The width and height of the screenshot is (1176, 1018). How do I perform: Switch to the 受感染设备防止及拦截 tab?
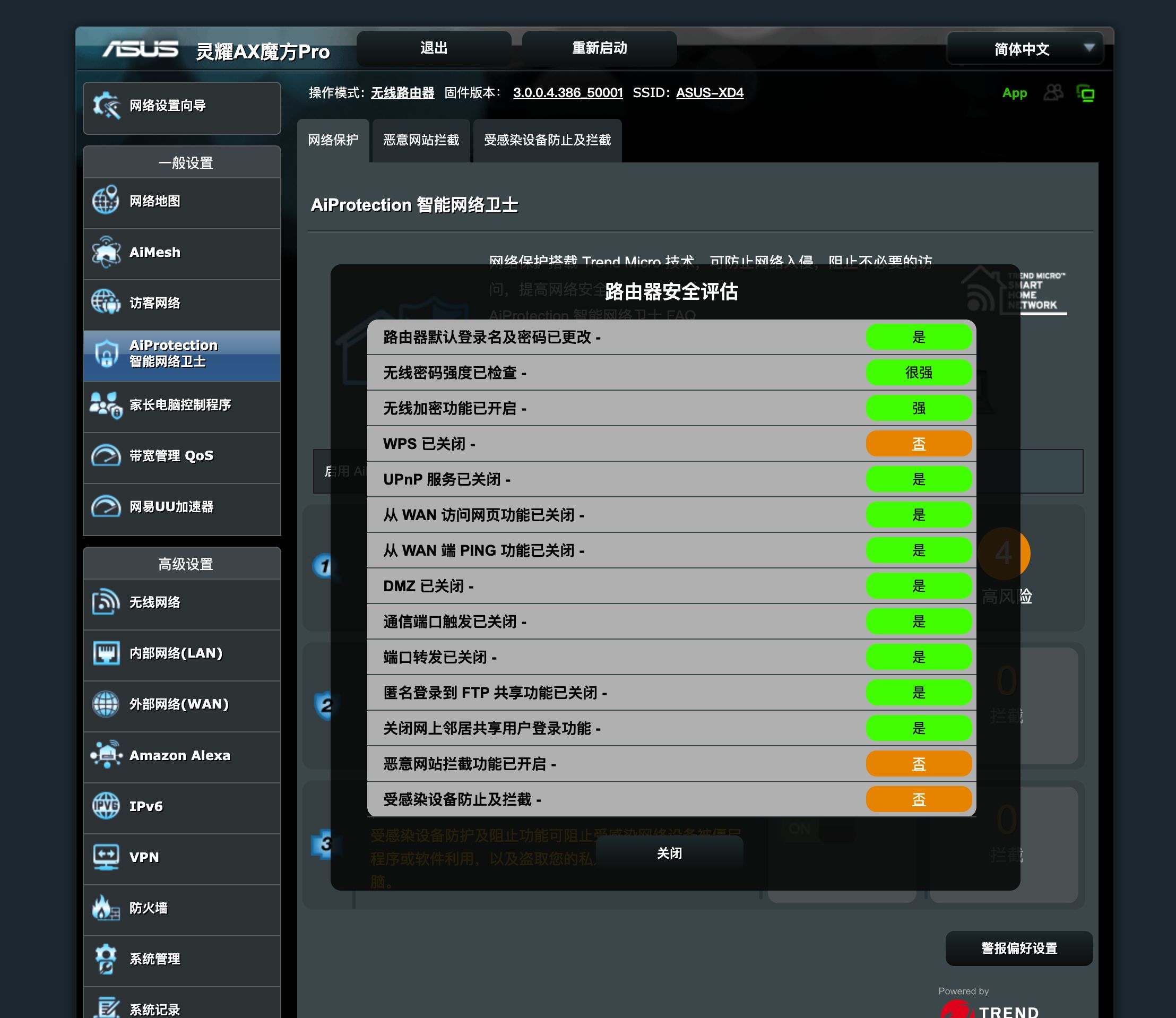coord(547,140)
